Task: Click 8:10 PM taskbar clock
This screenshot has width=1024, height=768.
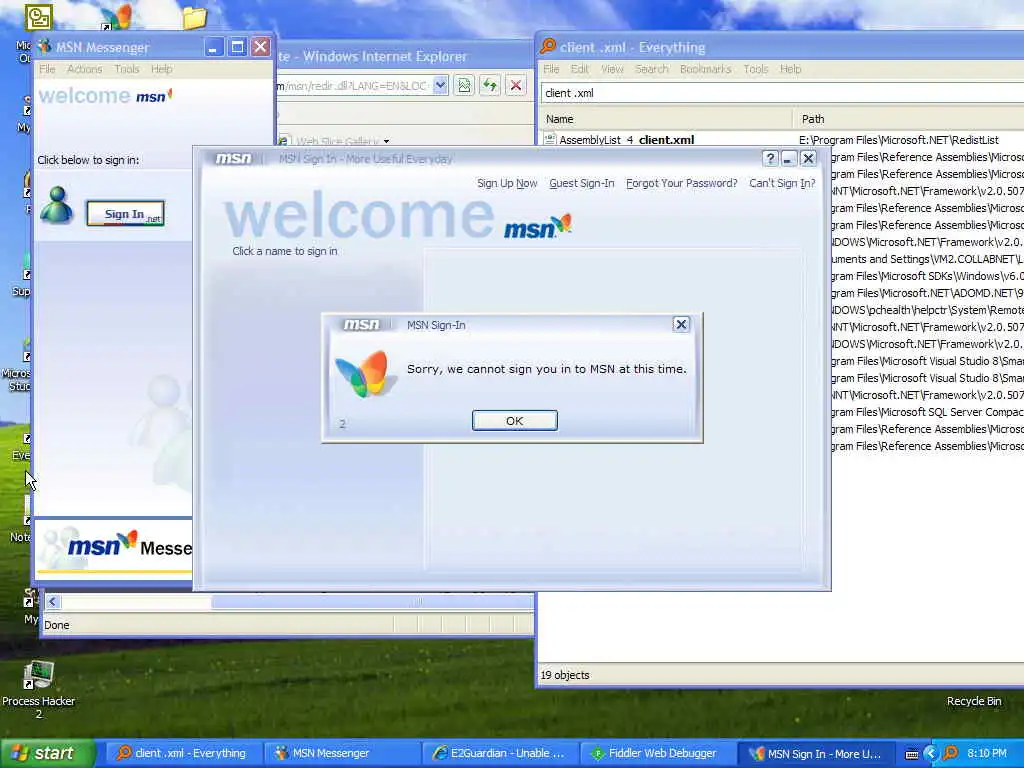Action: pos(987,754)
